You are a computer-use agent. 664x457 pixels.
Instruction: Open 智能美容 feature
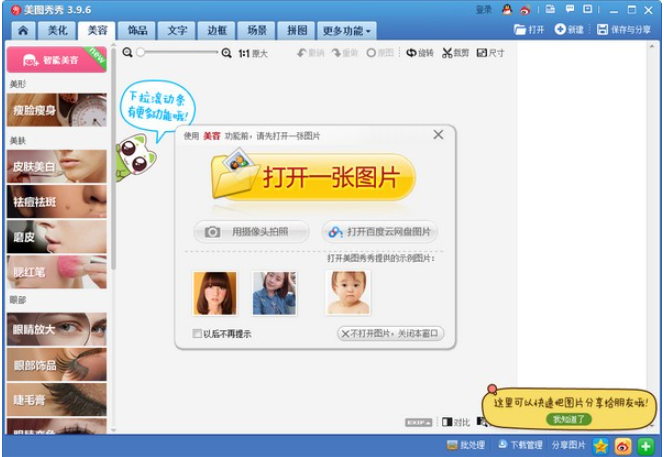click(57, 60)
